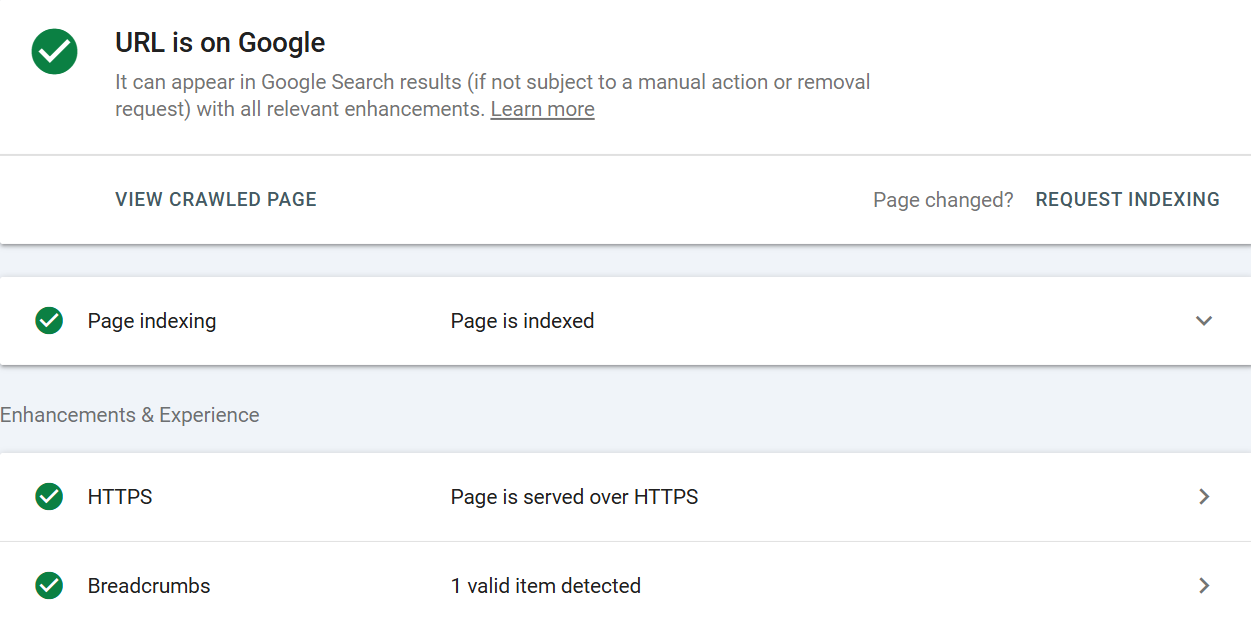Open the Learn more link

pyautogui.click(x=542, y=109)
